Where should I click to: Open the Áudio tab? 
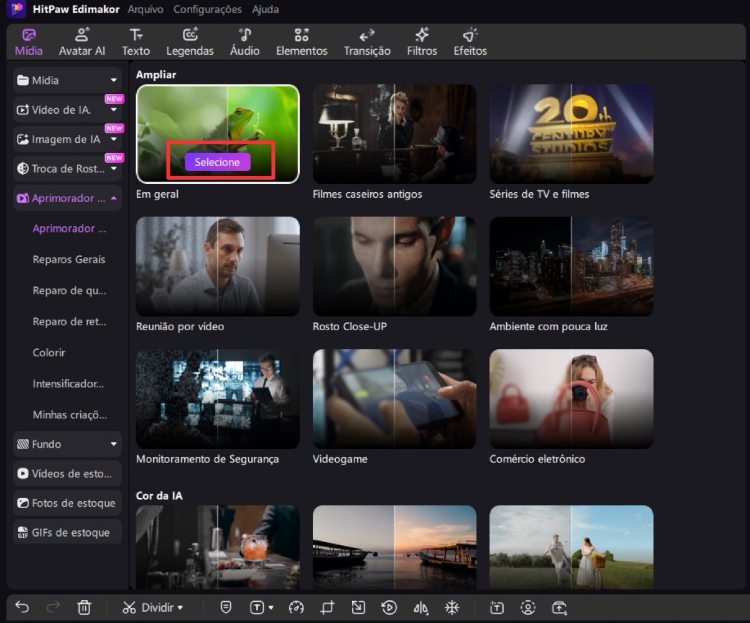point(245,42)
